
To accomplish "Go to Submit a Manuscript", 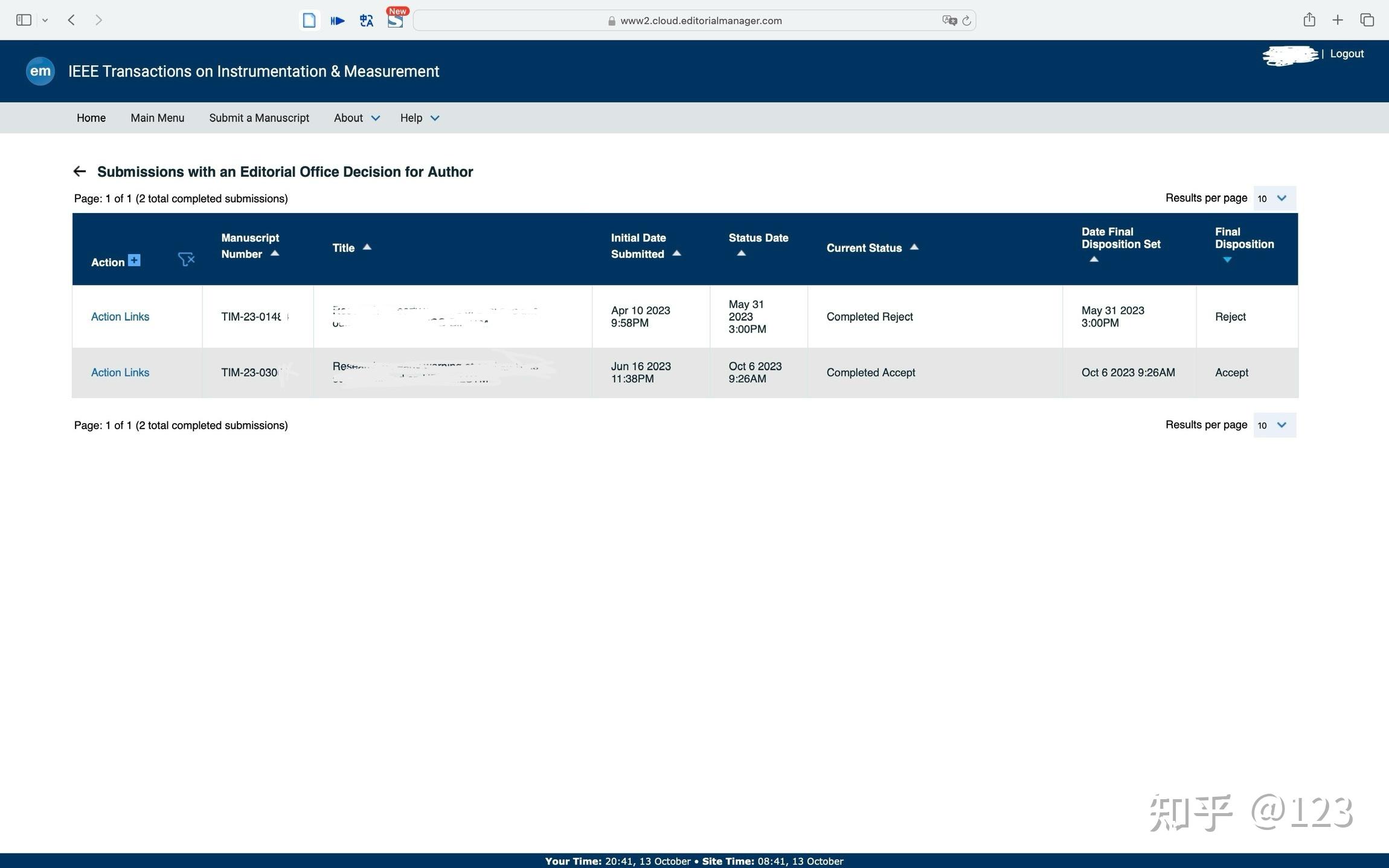I will (259, 118).
